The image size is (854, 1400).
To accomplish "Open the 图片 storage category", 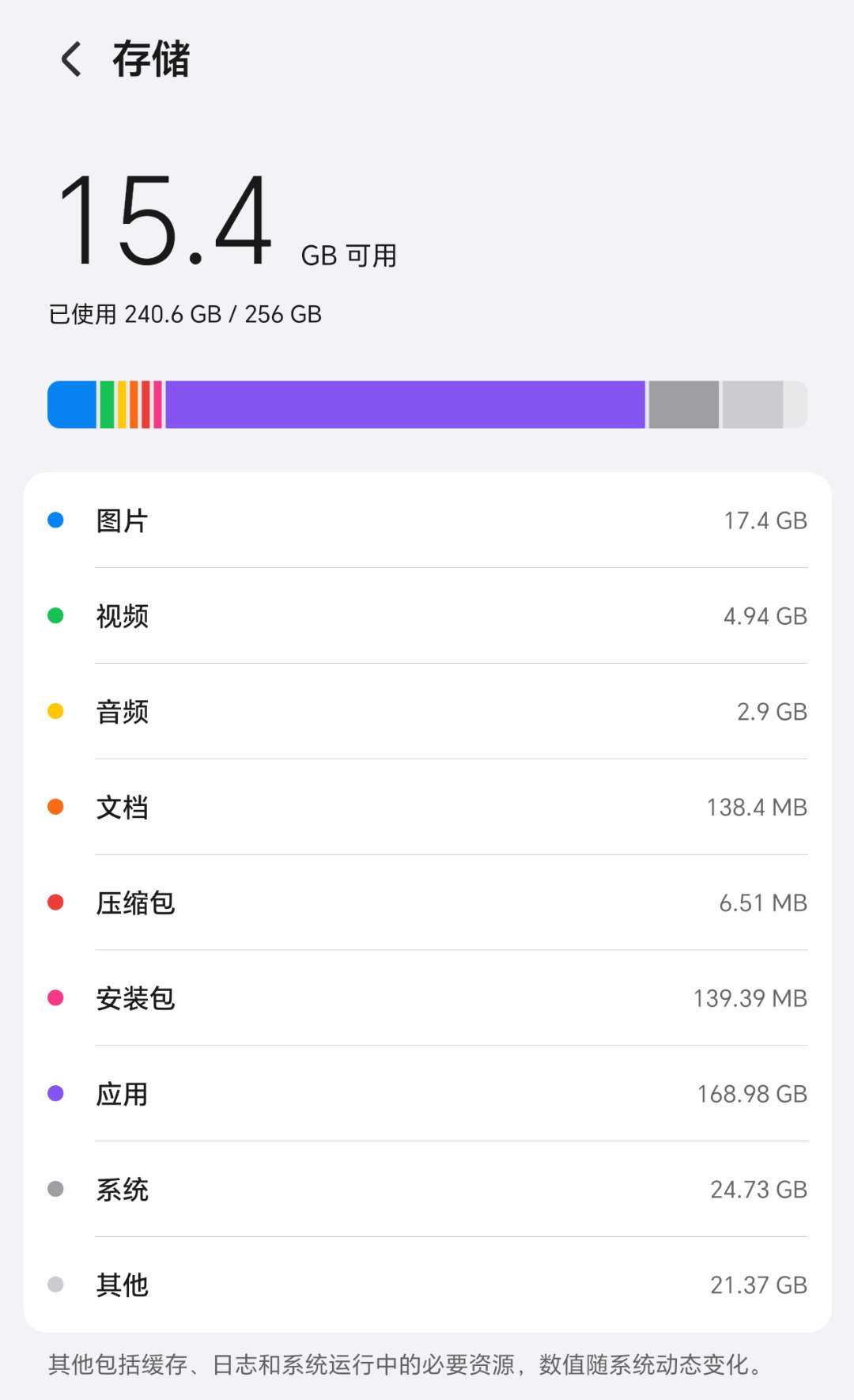I will pyautogui.click(x=427, y=520).
